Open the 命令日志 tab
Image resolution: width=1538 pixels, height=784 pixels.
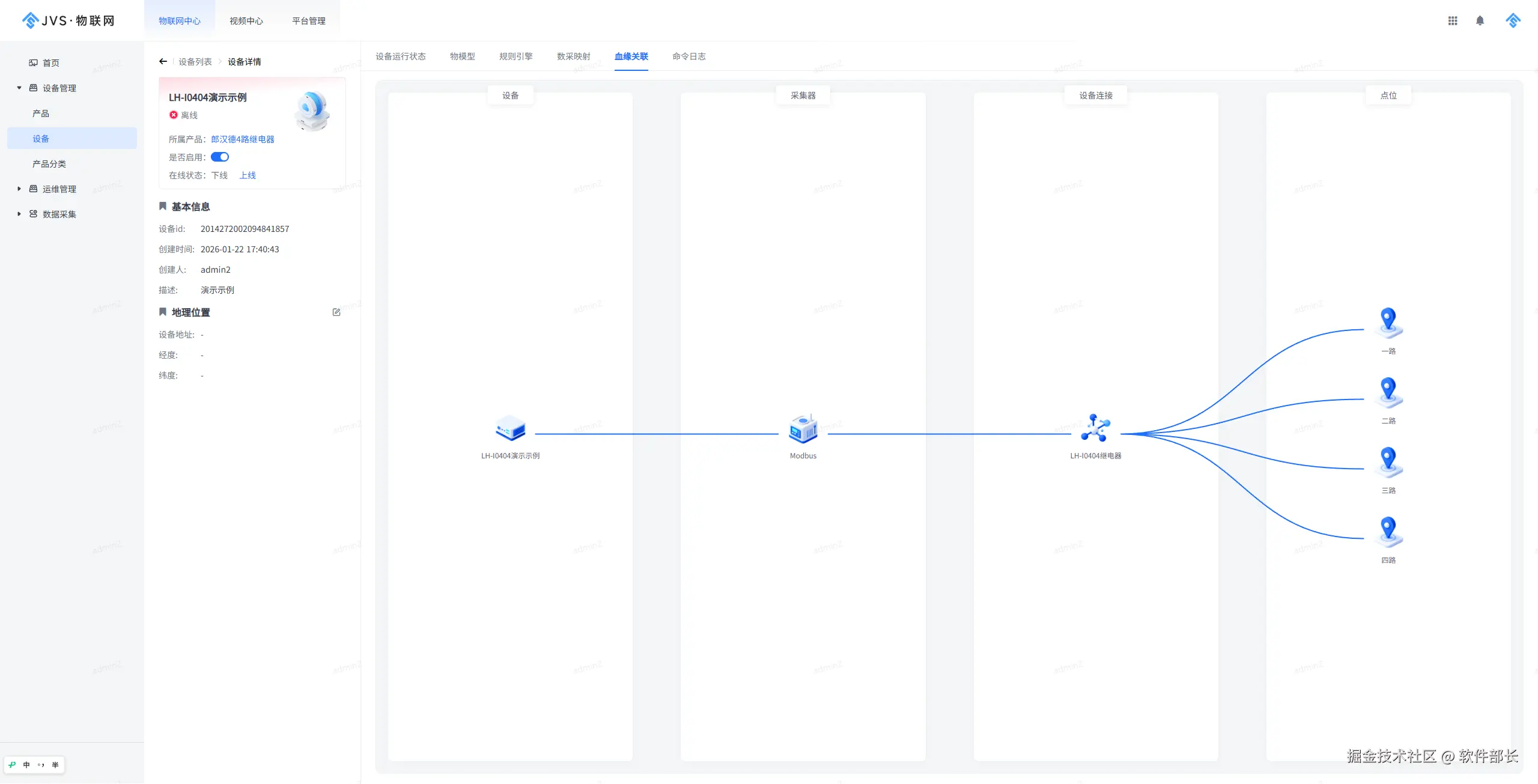click(x=688, y=56)
